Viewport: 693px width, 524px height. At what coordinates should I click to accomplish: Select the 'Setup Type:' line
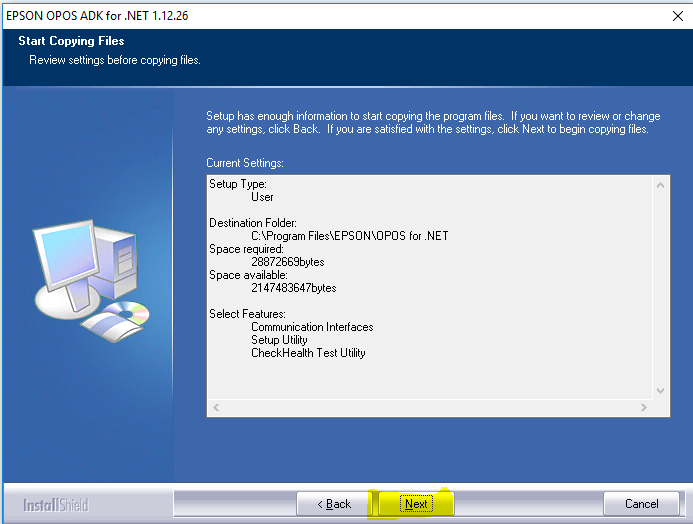coord(238,184)
